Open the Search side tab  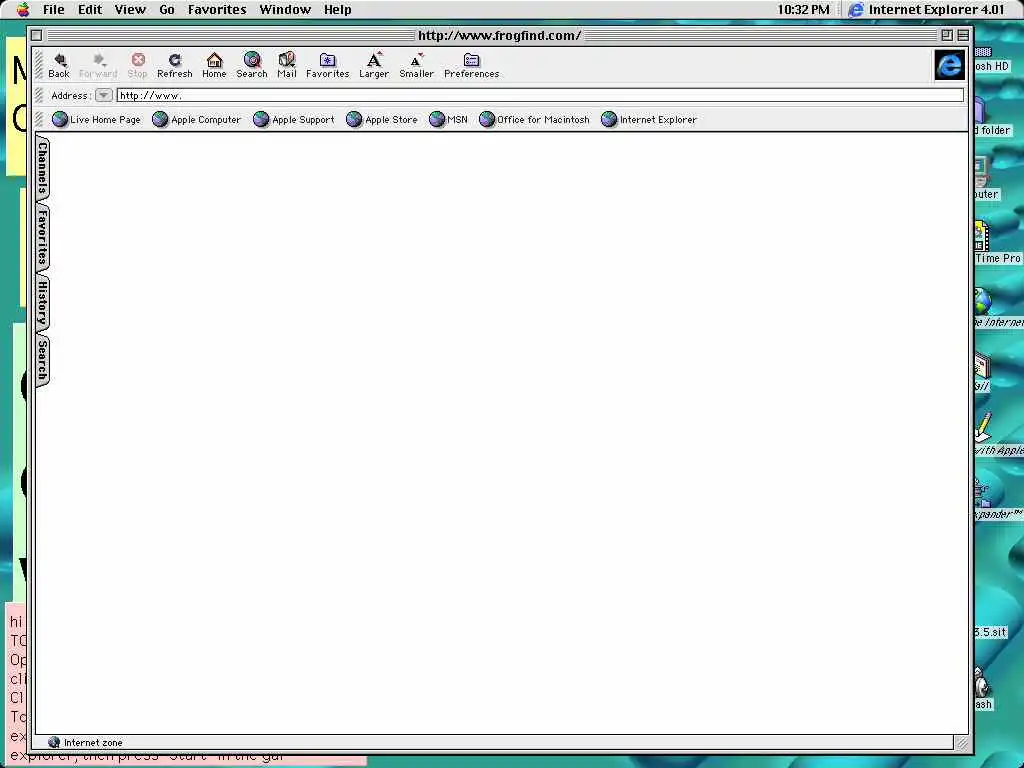(42, 360)
